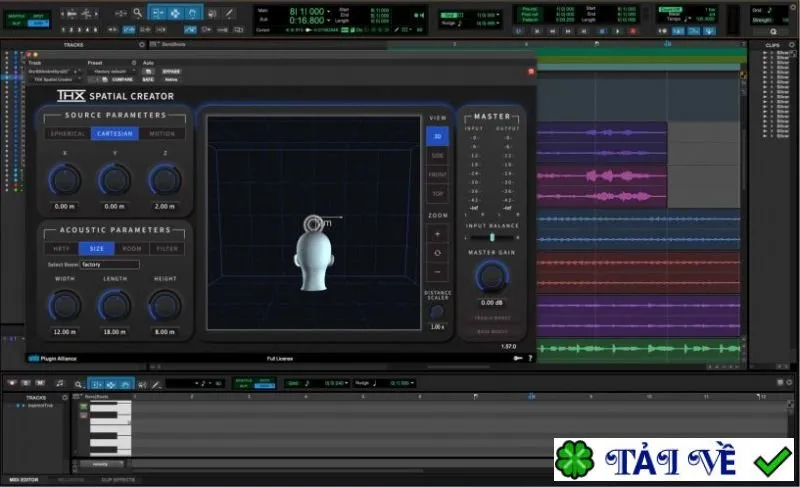Select the zoom tool in MIDI editor toolbar
The image size is (800, 487).
coord(78,385)
